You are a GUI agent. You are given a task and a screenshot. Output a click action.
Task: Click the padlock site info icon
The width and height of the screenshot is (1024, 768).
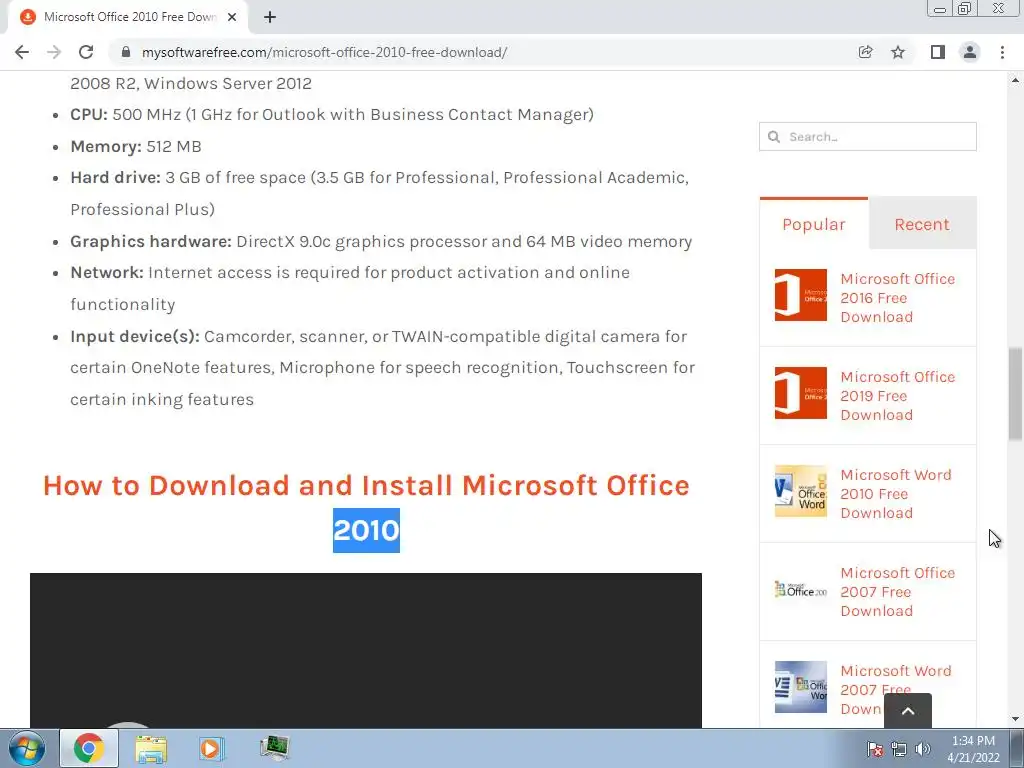click(126, 52)
